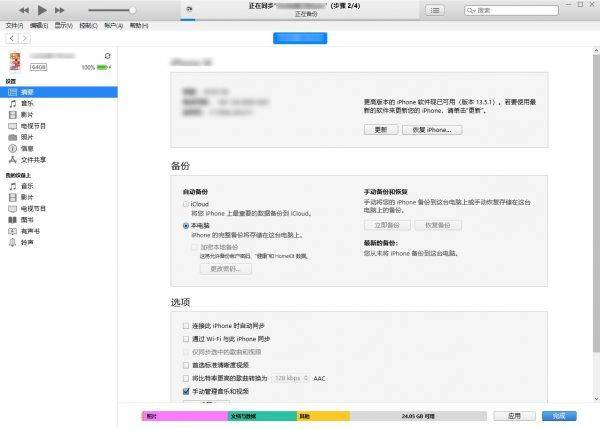
Task: Click the 24.05 GB 可用 free space segment
Action: coord(418,416)
